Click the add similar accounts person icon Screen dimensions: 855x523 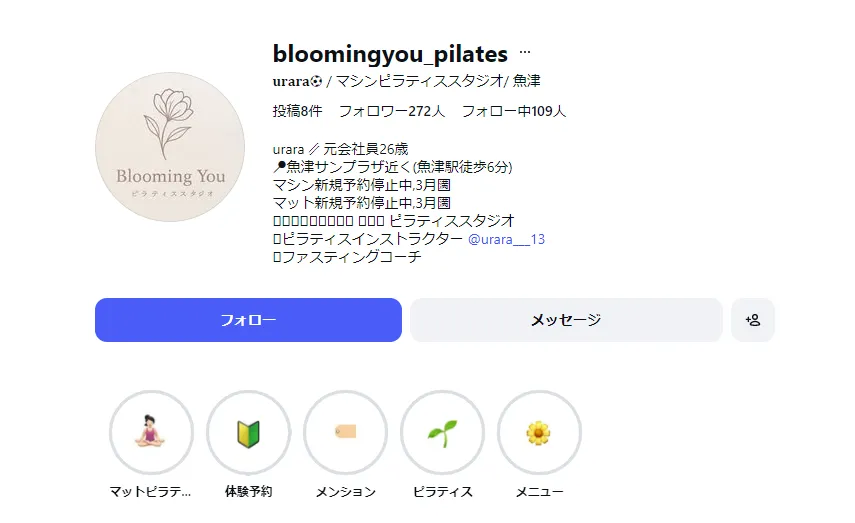pos(753,320)
